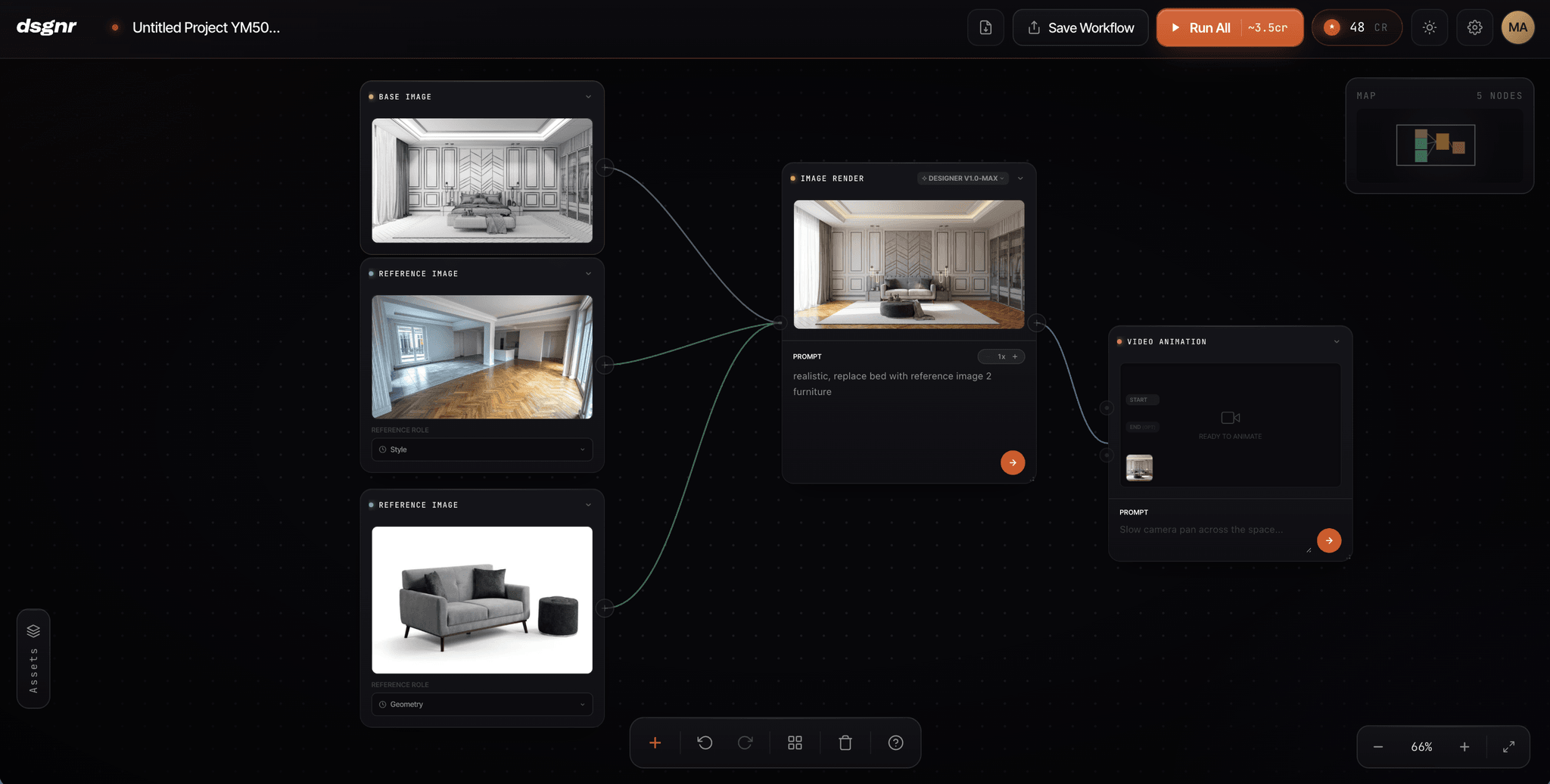Click the video camera placeholder icon
The image size is (1550, 784).
[1231, 418]
